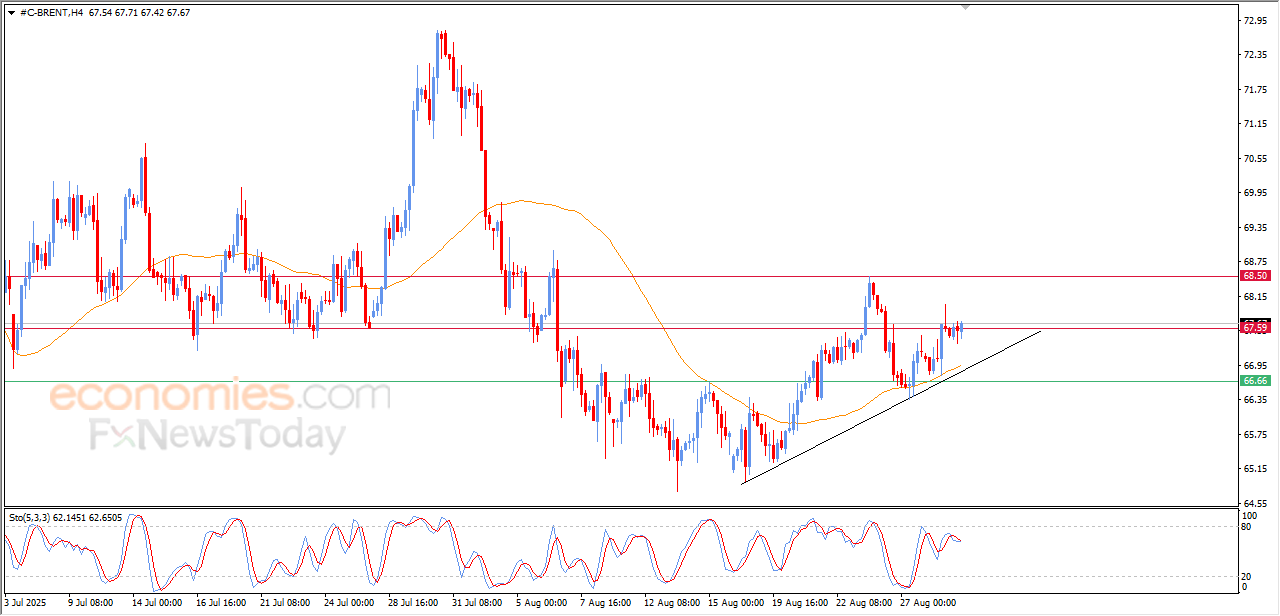Click the 66.35 value on price axis

(x=1255, y=400)
